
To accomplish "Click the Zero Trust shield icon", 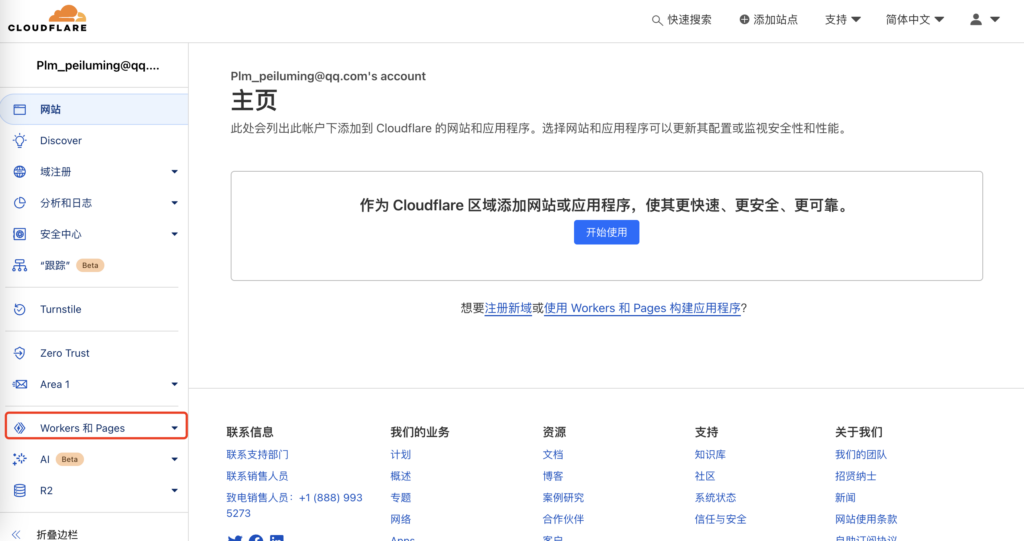I will tap(19, 353).
